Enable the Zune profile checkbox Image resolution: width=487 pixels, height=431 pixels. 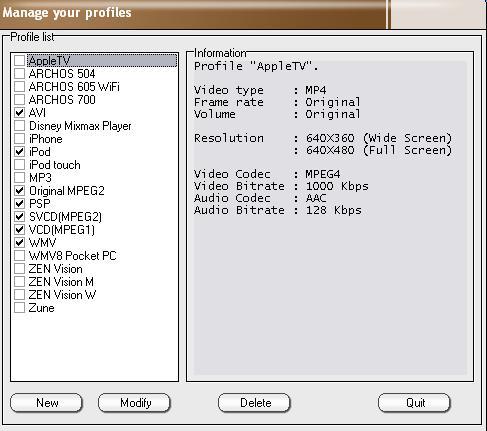pyautogui.click(x=19, y=308)
